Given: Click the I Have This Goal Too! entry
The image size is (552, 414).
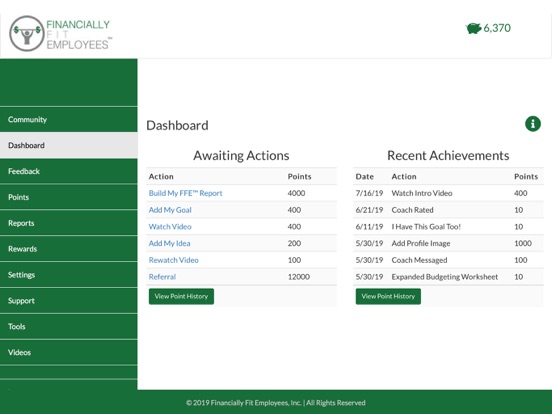Looking at the screenshot, I should (426, 227).
